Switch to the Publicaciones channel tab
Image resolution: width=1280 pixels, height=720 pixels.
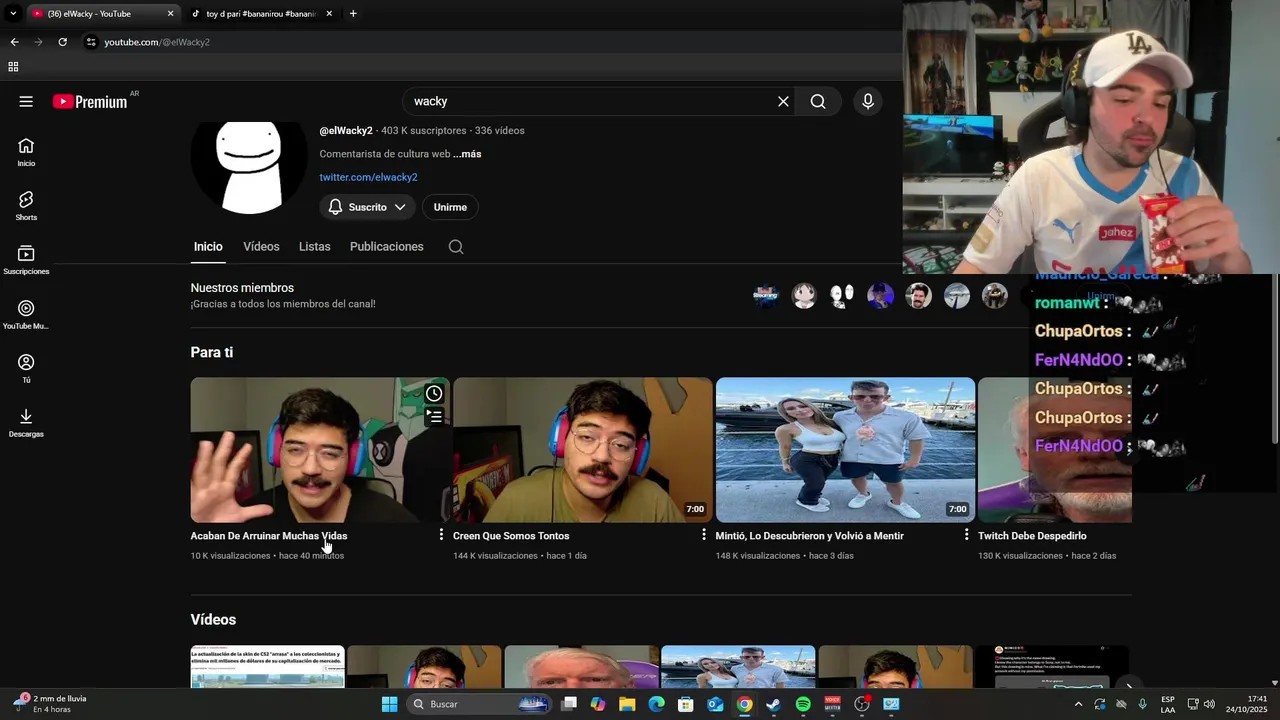387,247
